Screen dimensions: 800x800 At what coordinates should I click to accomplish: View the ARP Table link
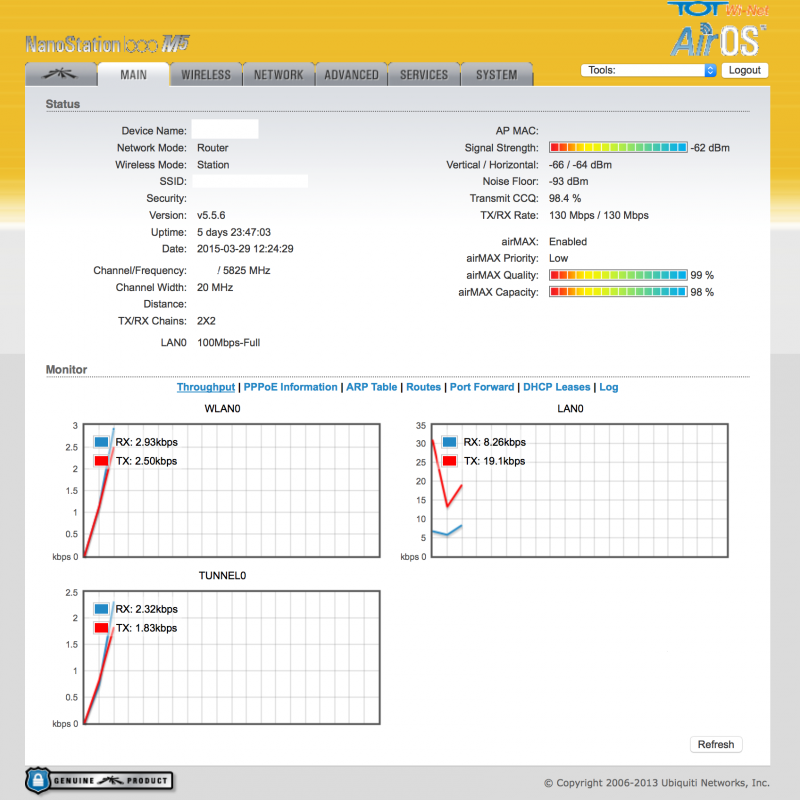371,387
